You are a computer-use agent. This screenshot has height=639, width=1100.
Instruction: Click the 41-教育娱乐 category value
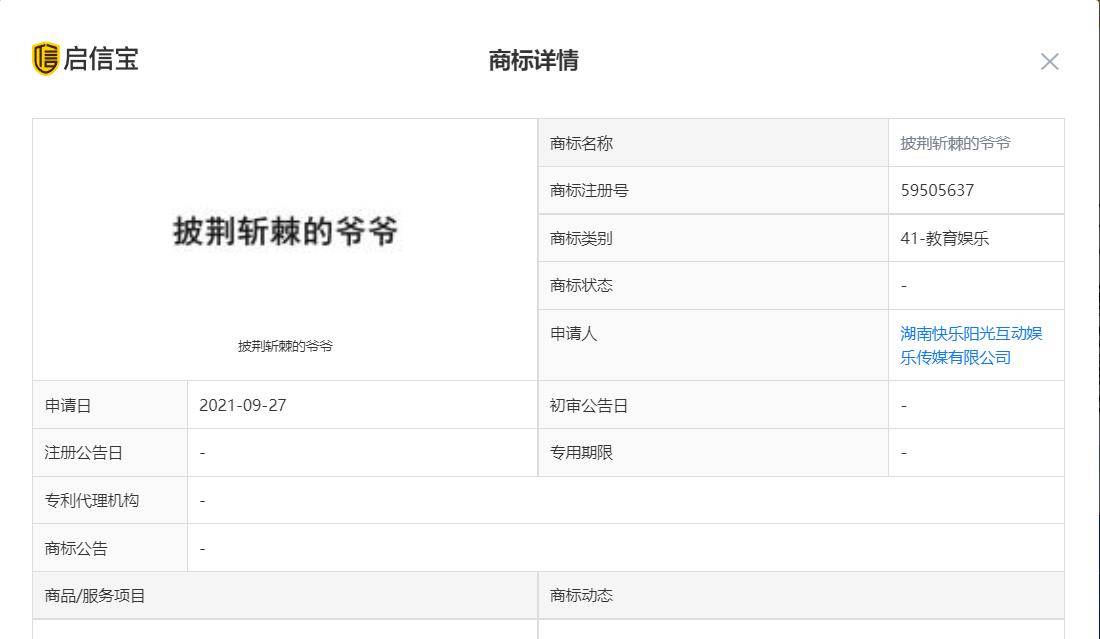(945, 238)
